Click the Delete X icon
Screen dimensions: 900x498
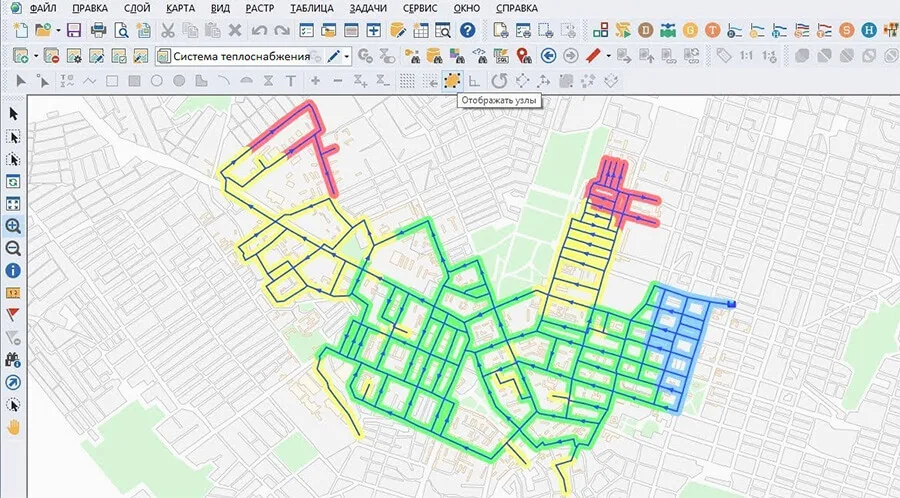[235, 30]
